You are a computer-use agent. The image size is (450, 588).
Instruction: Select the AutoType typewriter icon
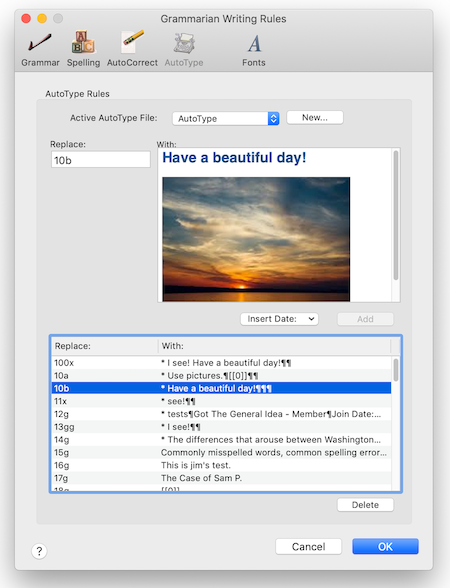point(184,43)
